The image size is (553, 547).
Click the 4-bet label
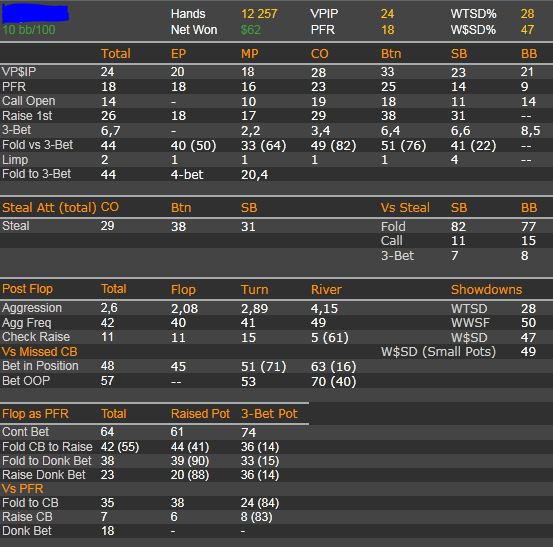coord(187,174)
